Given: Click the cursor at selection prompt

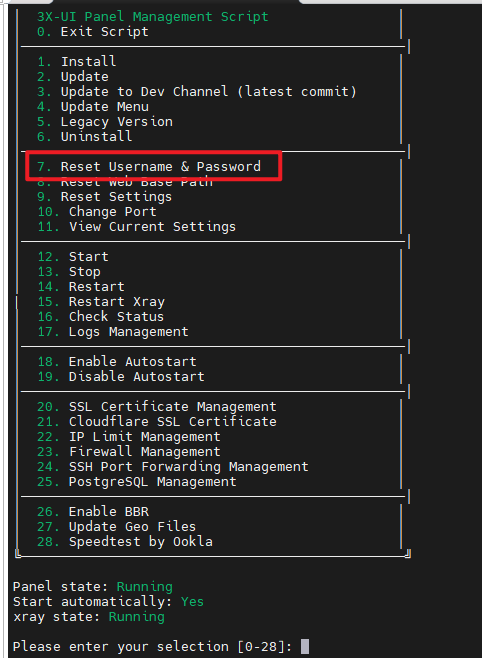Looking at the screenshot, I should [x=305, y=646].
